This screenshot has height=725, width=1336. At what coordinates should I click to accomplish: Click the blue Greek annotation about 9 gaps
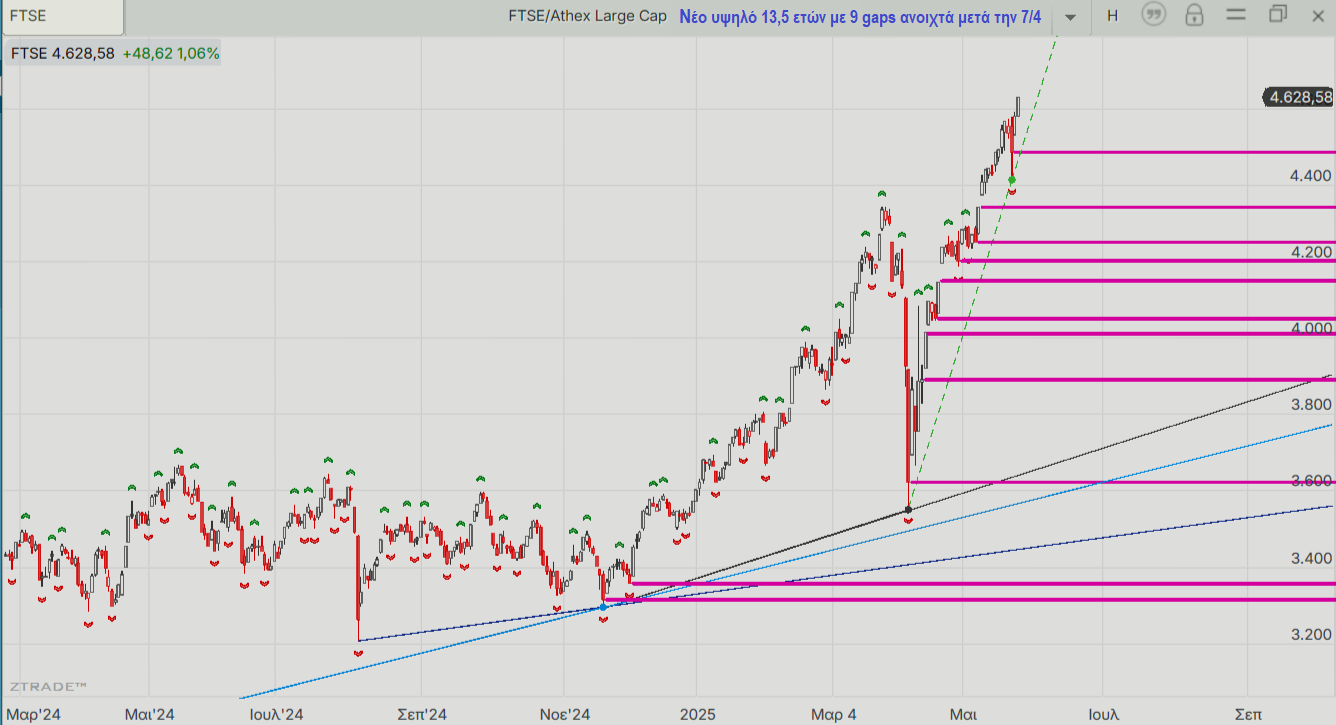pos(861,16)
